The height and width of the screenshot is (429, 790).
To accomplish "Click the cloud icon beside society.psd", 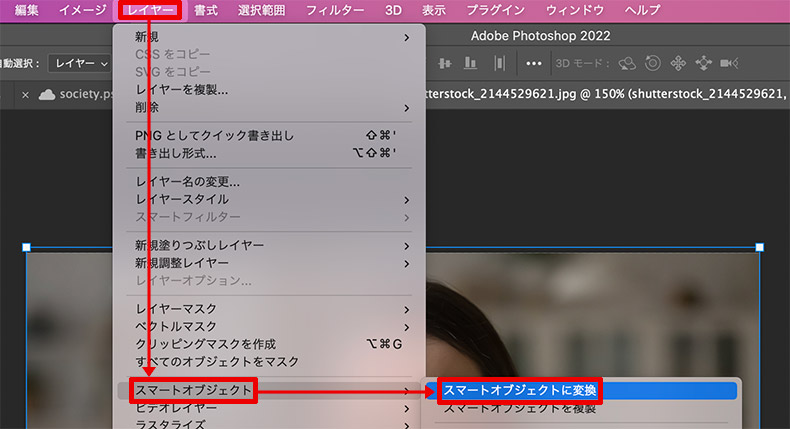I will point(47,94).
